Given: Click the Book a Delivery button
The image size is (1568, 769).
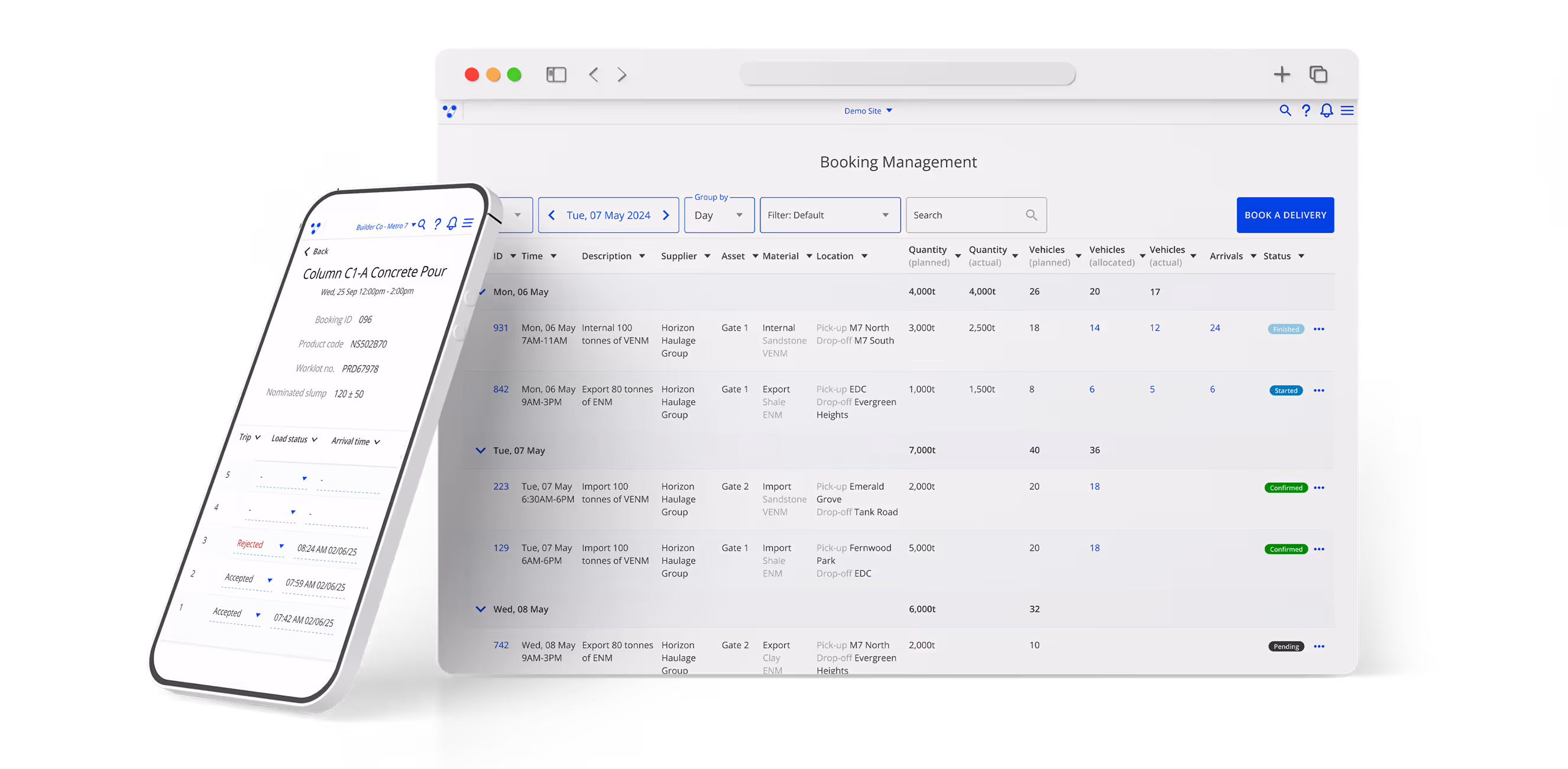Looking at the screenshot, I should coord(1284,215).
